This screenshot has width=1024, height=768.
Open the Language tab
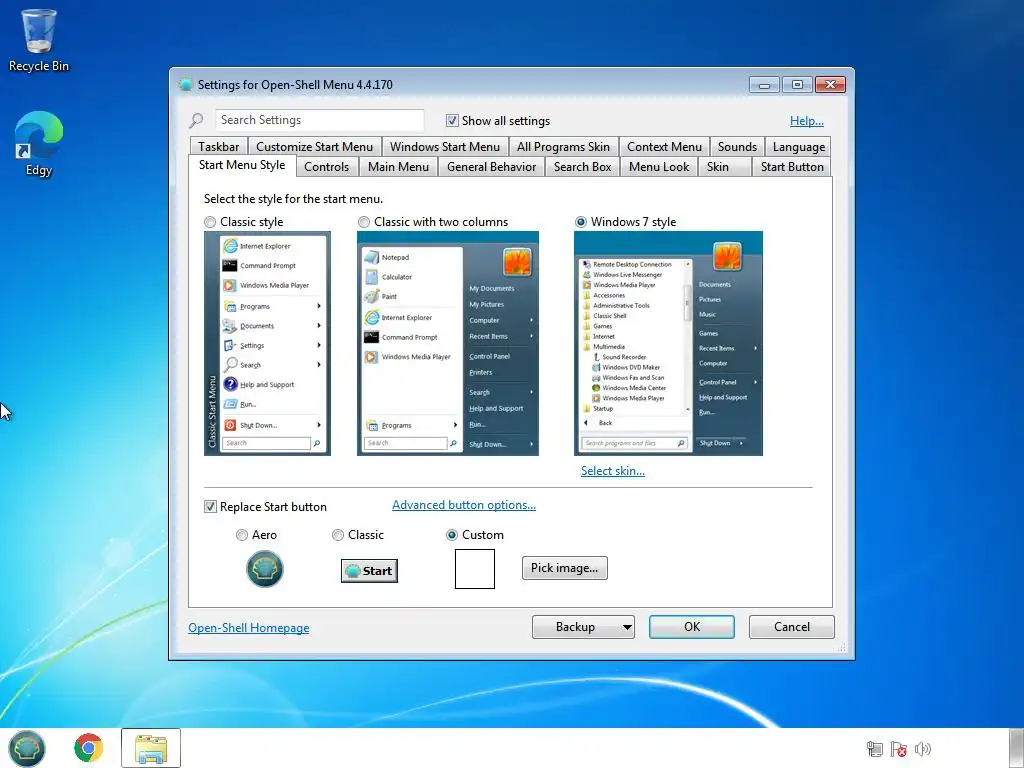click(799, 147)
